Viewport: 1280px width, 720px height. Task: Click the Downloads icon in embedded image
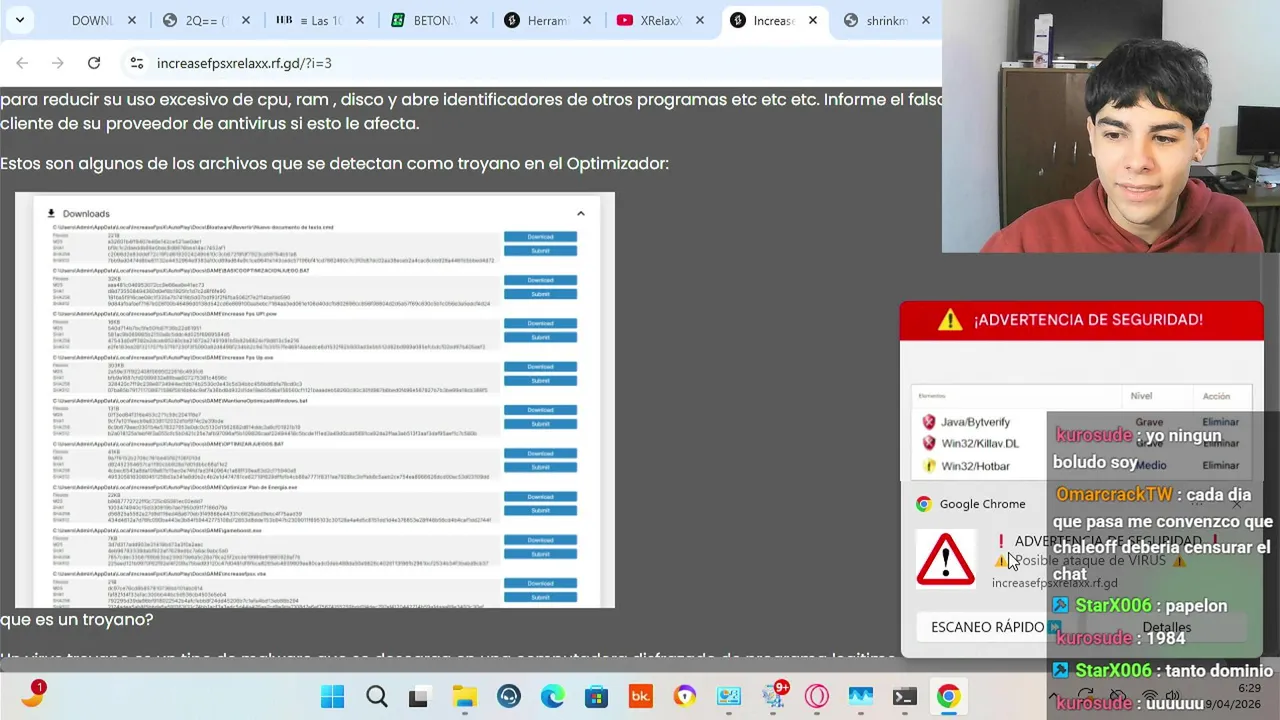(51, 213)
